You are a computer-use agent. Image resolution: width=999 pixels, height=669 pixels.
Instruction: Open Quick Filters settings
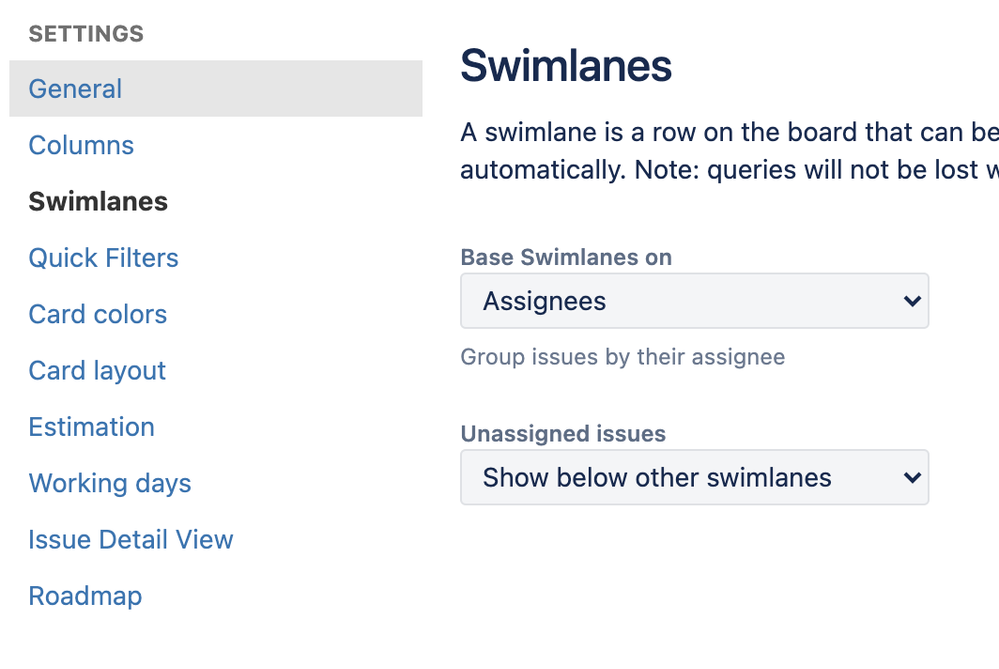[x=103, y=258]
